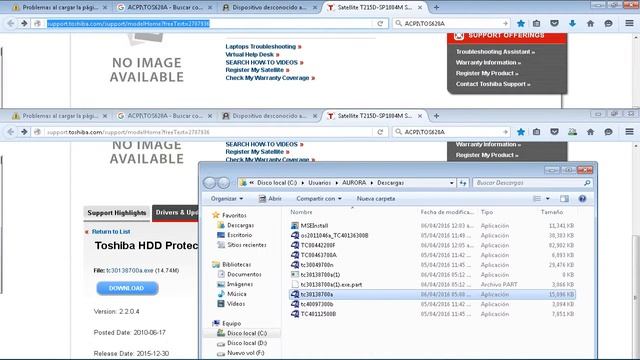Open the Virtual Help Desk link
This screenshot has width=640, height=360.
point(249,54)
